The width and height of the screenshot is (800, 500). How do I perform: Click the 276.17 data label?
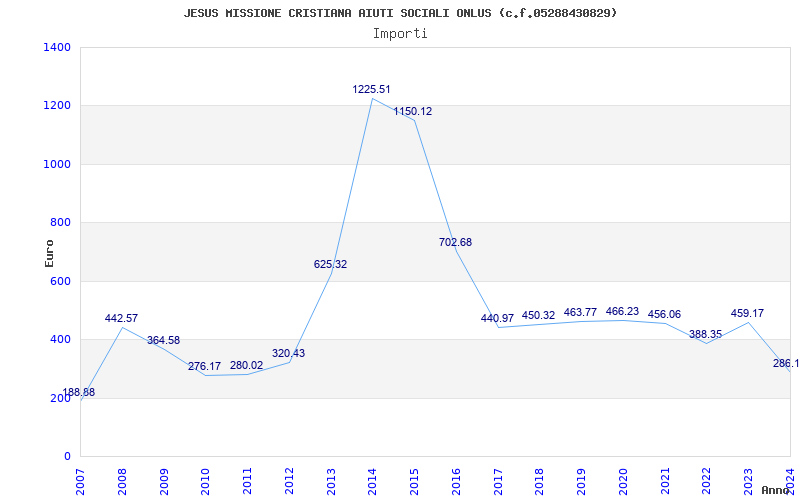pyautogui.click(x=205, y=366)
